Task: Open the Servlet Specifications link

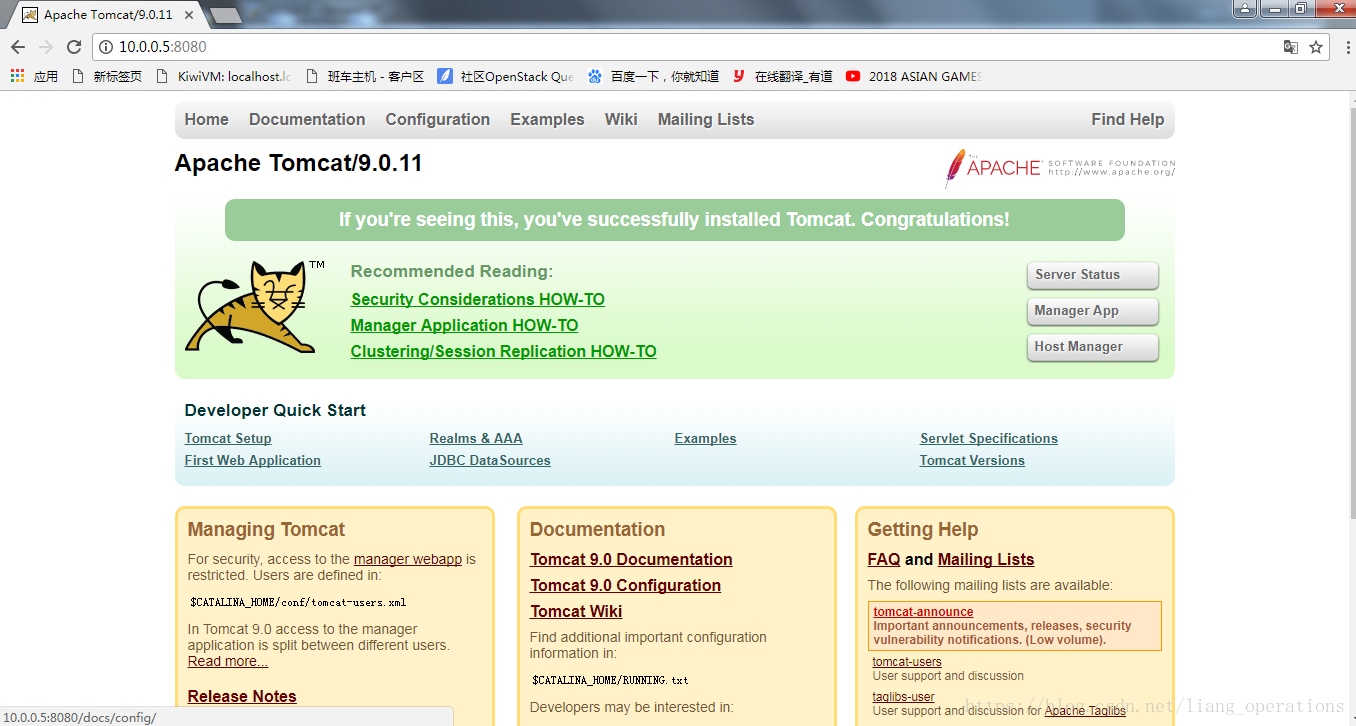Action: coord(989,439)
